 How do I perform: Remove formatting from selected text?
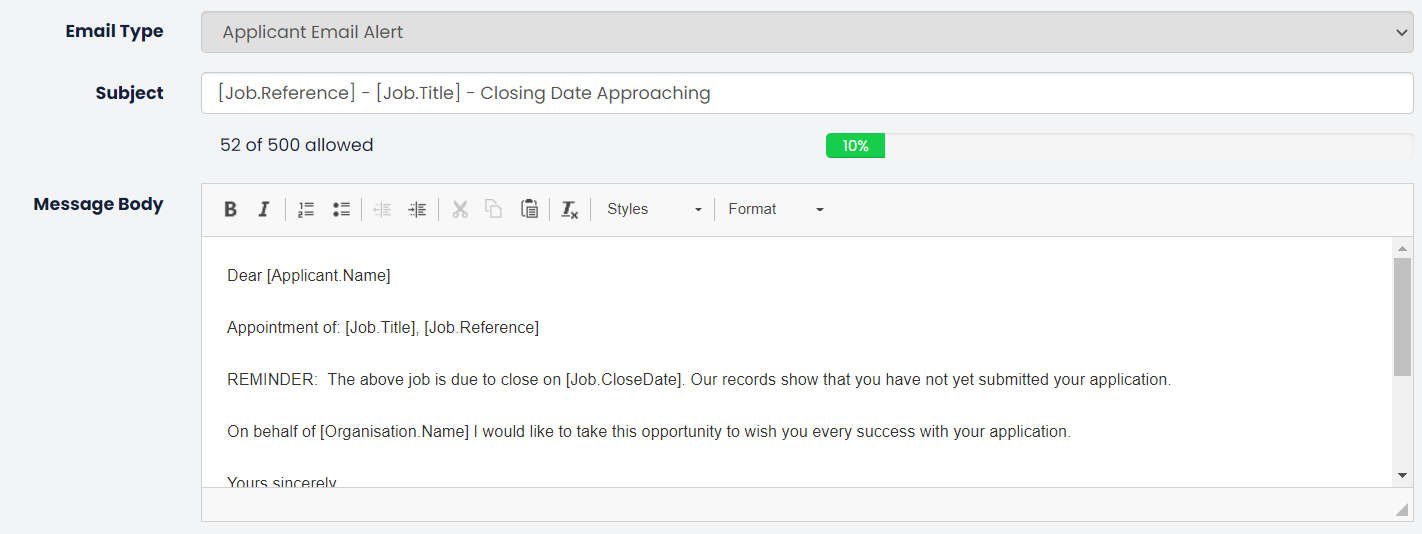(570, 209)
